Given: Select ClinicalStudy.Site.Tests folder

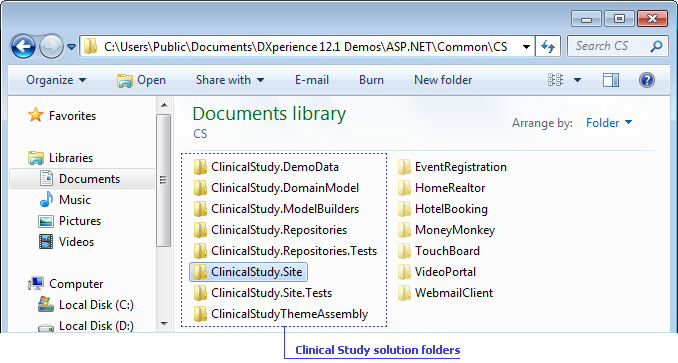Looking at the screenshot, I should tap(263, 293).
